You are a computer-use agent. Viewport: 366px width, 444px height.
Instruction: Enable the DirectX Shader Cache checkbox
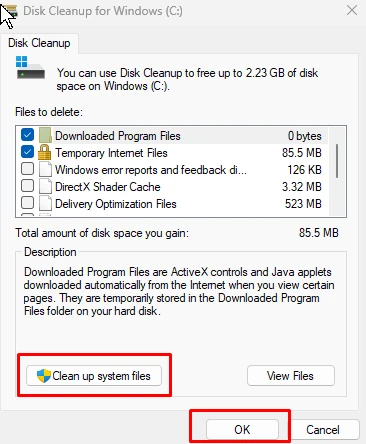27,186
